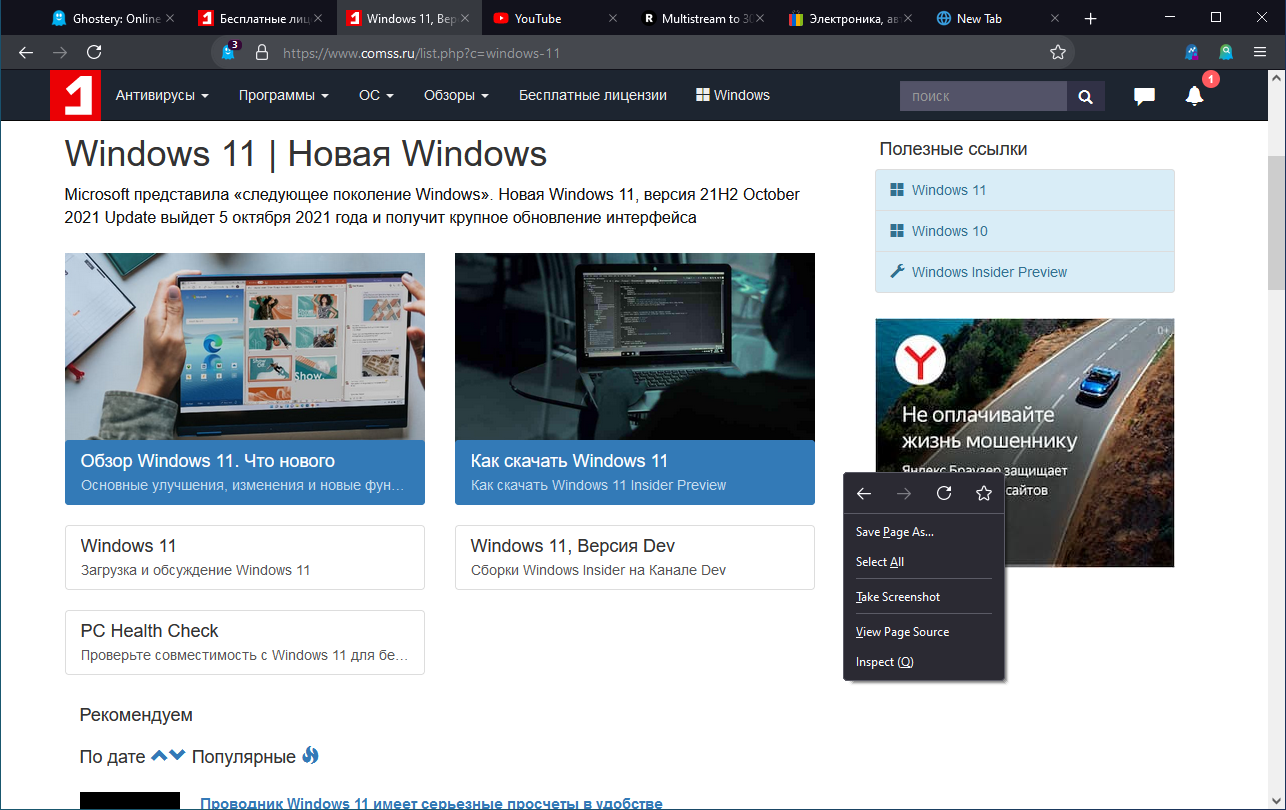Close the New Tab tab
Screen dimensions: 1286x810
1055,18
